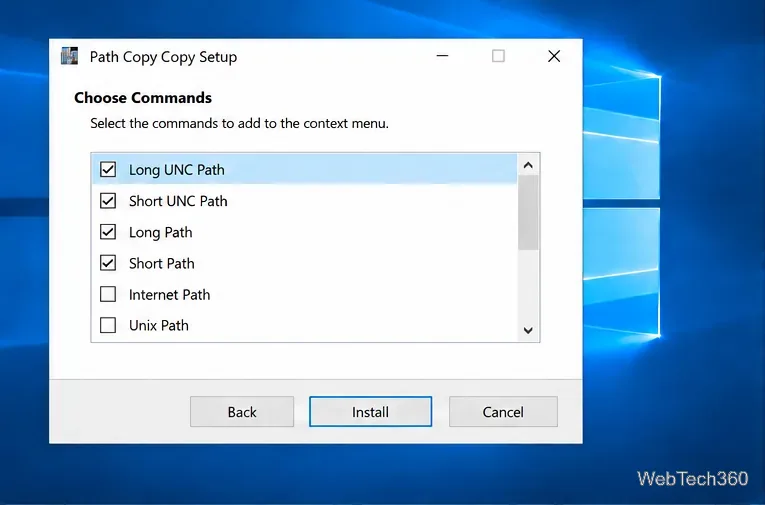Select the 'Internet Path' row text
Viewport: 765px width, 505px height.
(x=169, y=295)
